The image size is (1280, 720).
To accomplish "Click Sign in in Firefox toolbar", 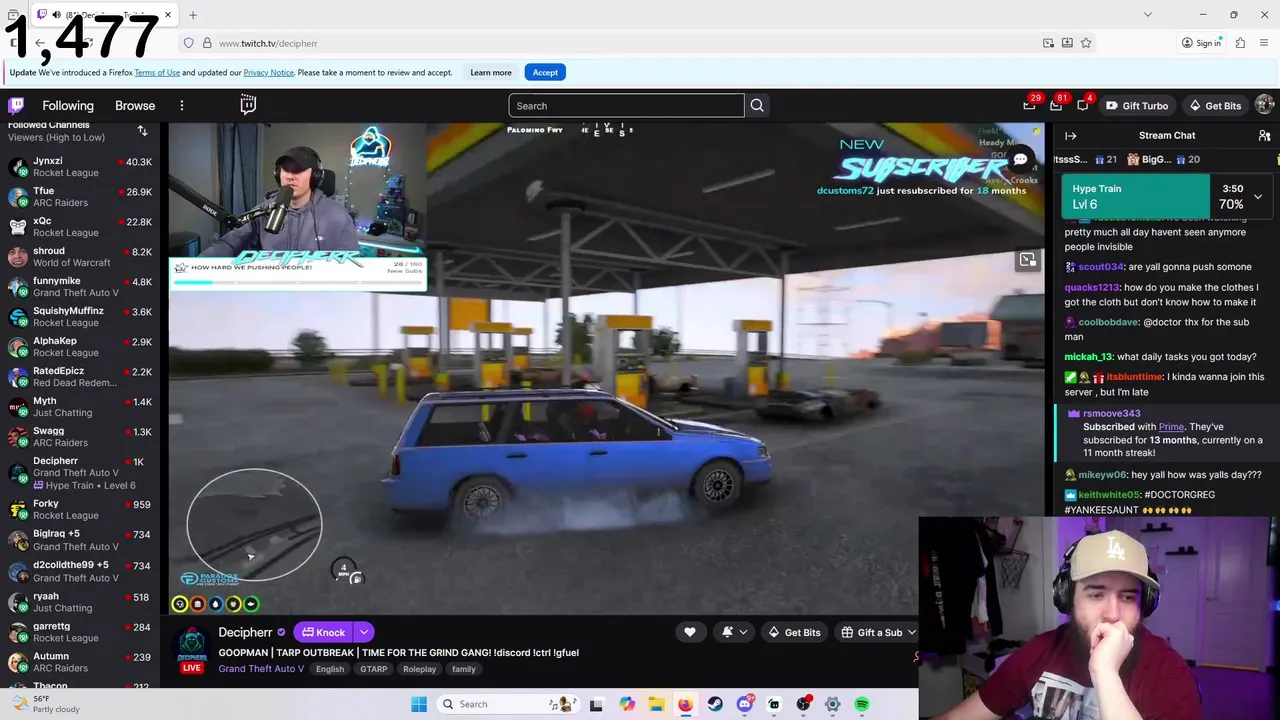I will (x=1201, y=43).
